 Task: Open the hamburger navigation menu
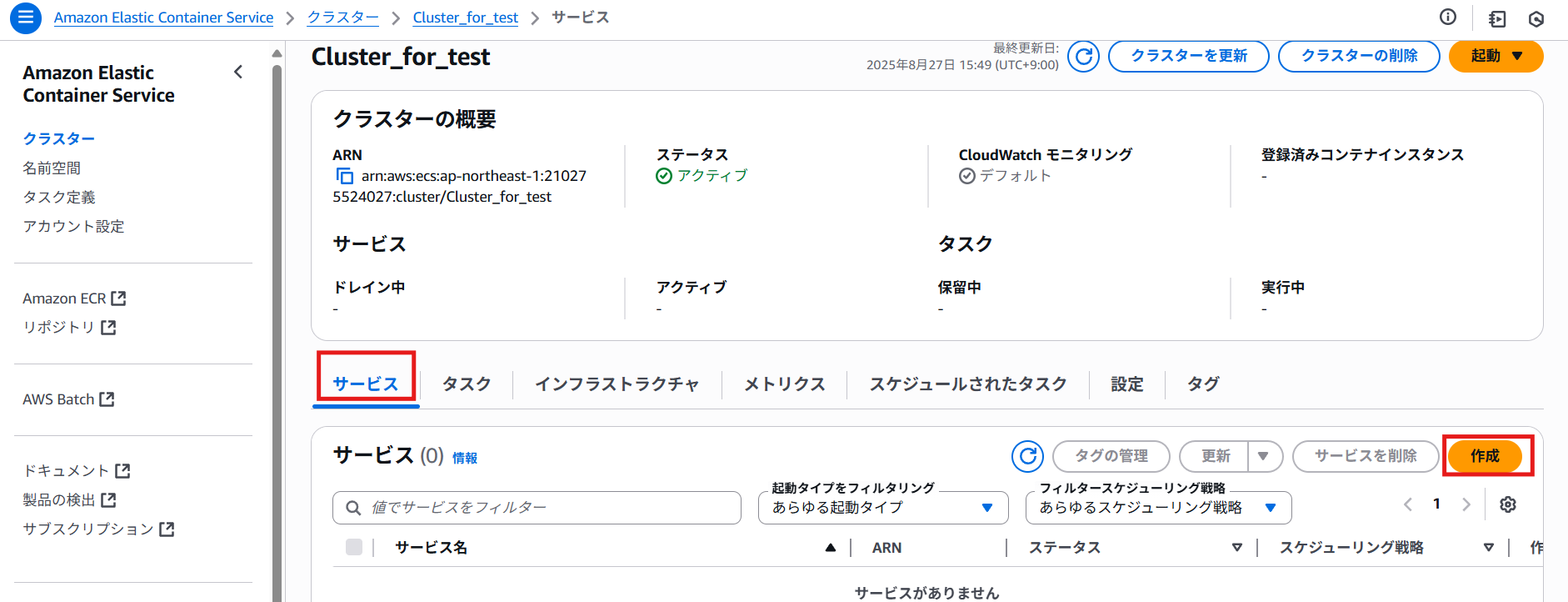[x=26, y=18]
